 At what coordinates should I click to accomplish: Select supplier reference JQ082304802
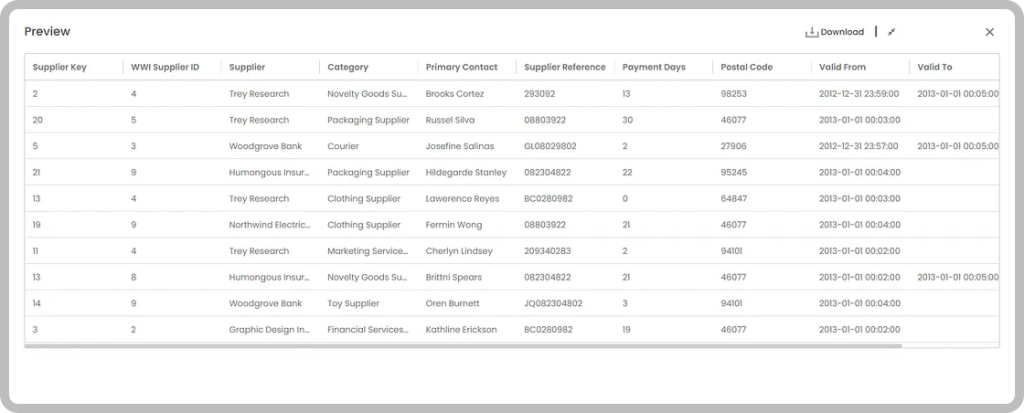pyautogui.click(x=553, y=303)
